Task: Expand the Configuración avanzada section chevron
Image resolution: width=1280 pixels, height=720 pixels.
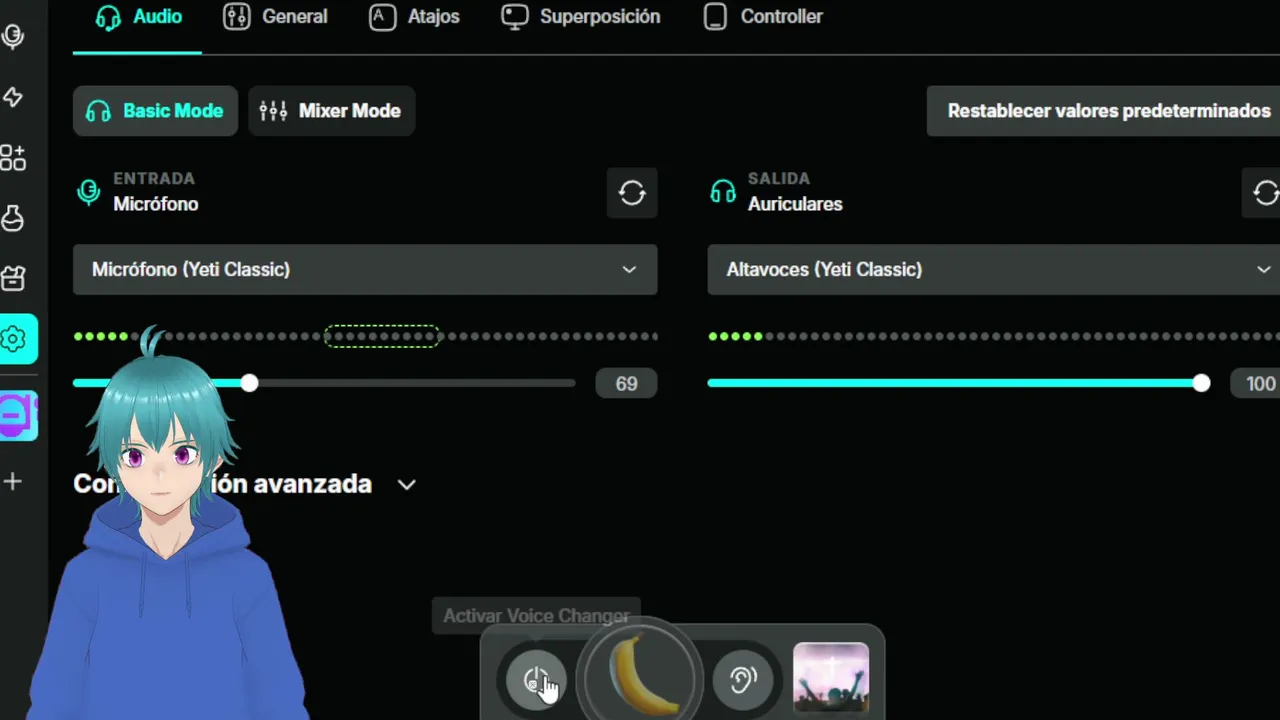Action: 406,485
